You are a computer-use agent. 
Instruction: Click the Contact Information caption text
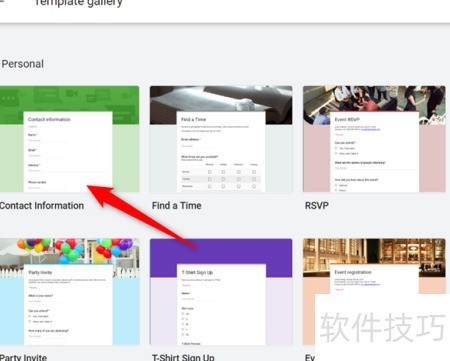(x=42, y=206)
